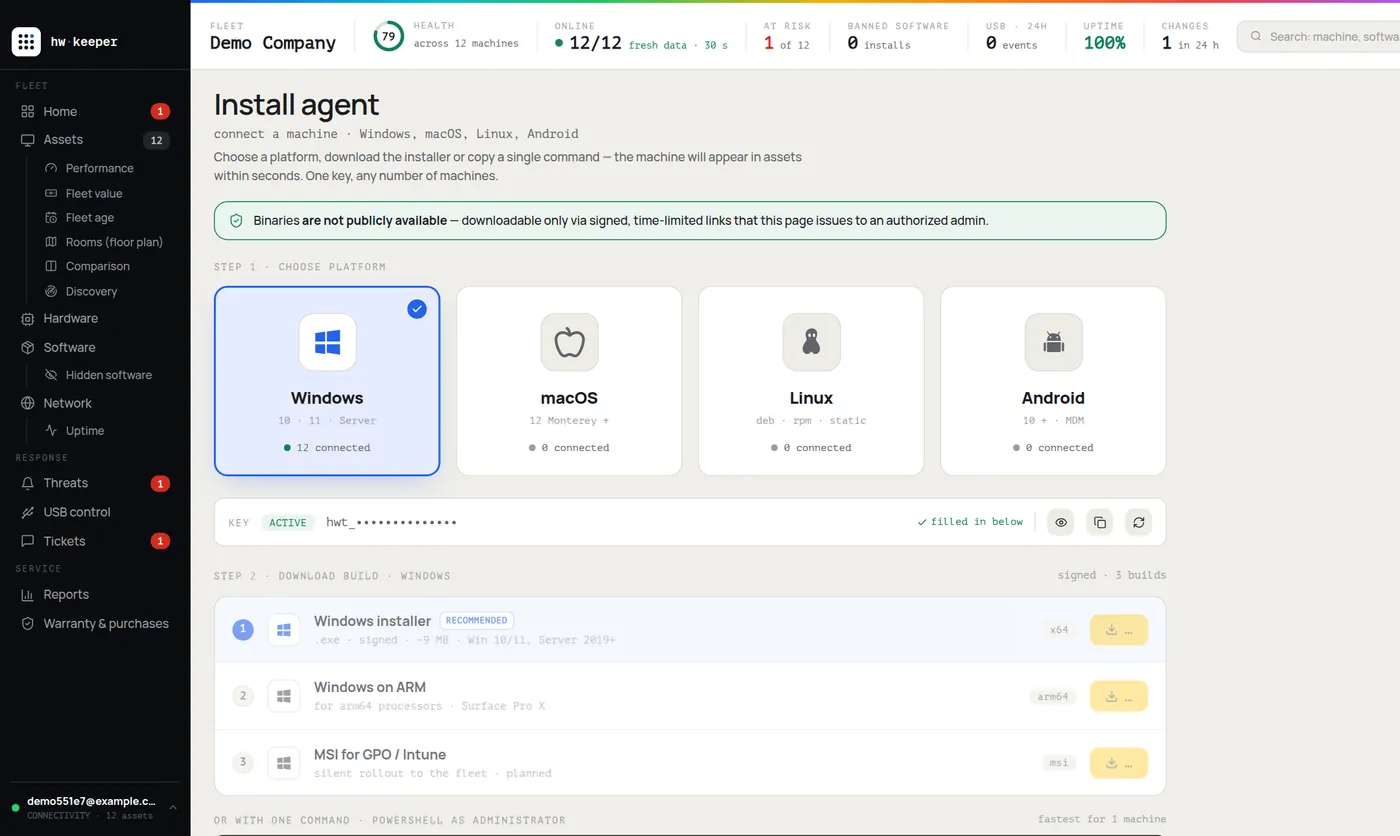Screen dimensions: 1400x836
Task: Open Fleet age page
Action: (x=90, y=217)
